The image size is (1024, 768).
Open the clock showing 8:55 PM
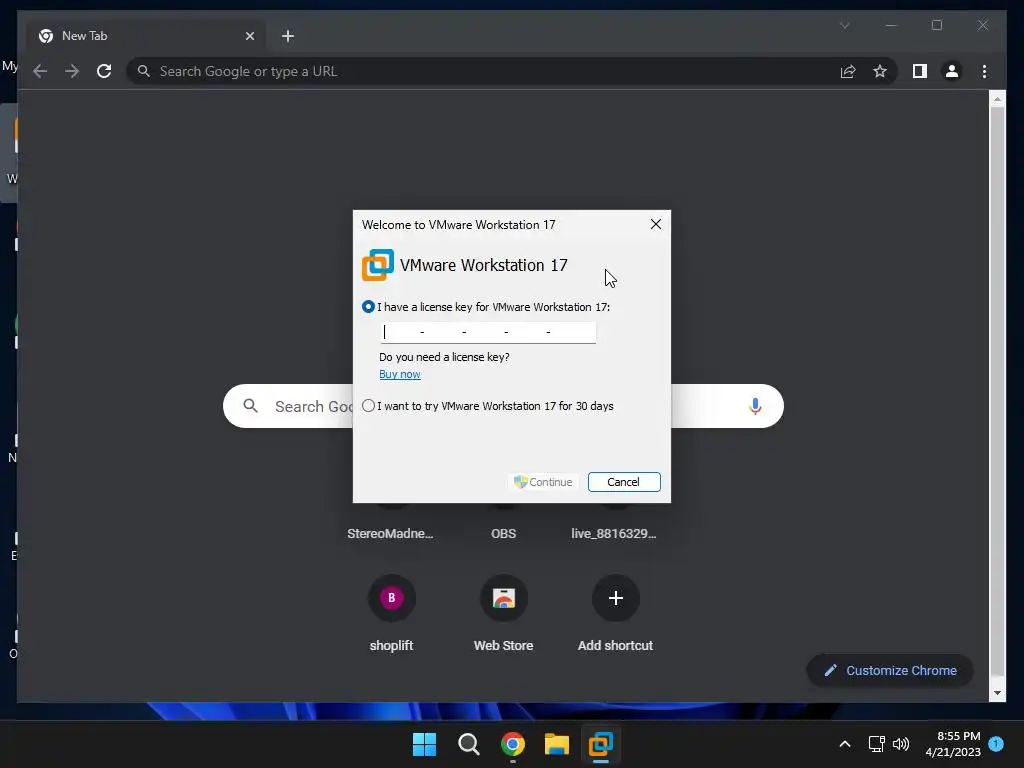[953, 744]
